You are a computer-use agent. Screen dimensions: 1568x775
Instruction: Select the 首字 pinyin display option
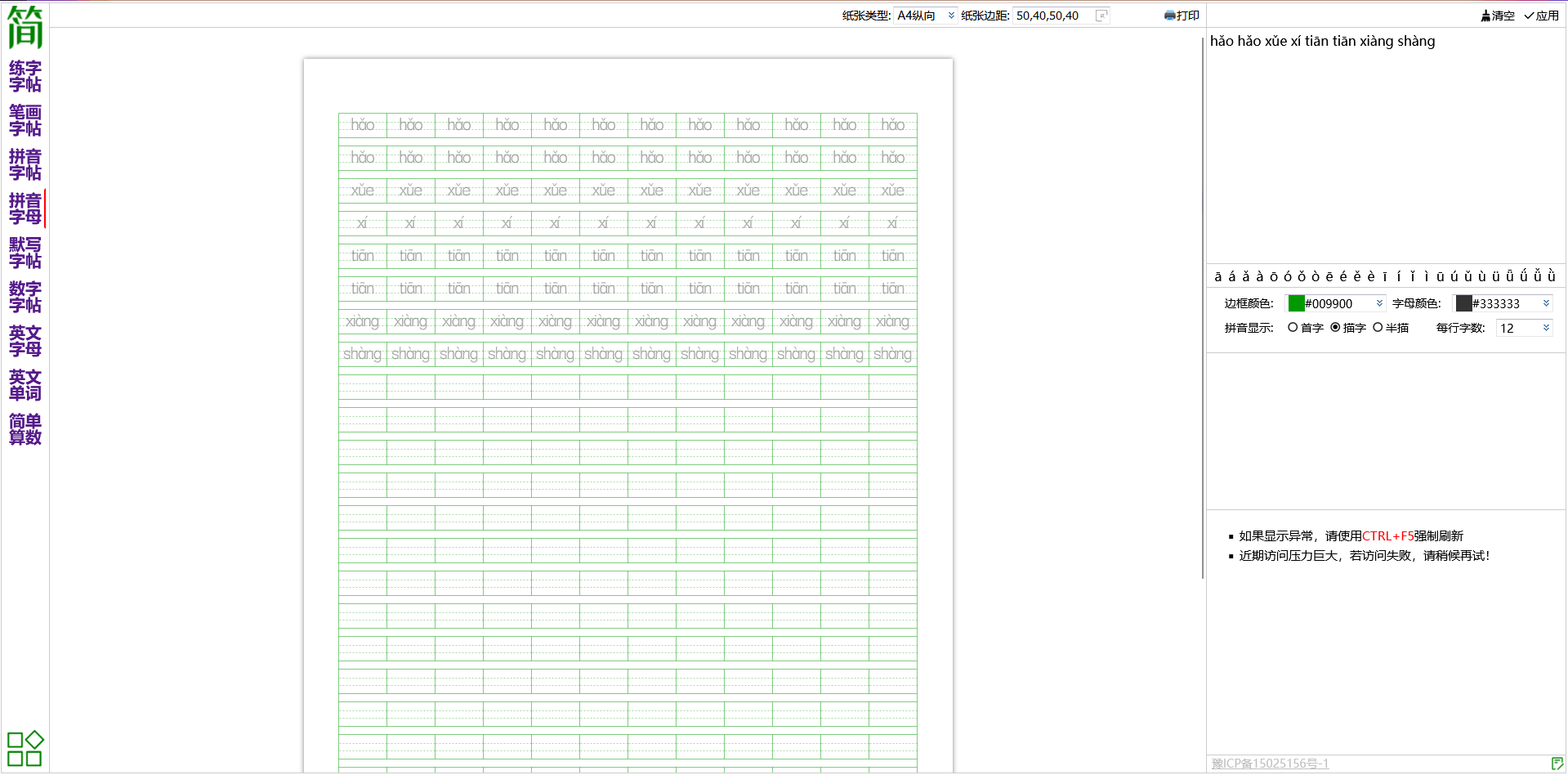pos(1293,328)
